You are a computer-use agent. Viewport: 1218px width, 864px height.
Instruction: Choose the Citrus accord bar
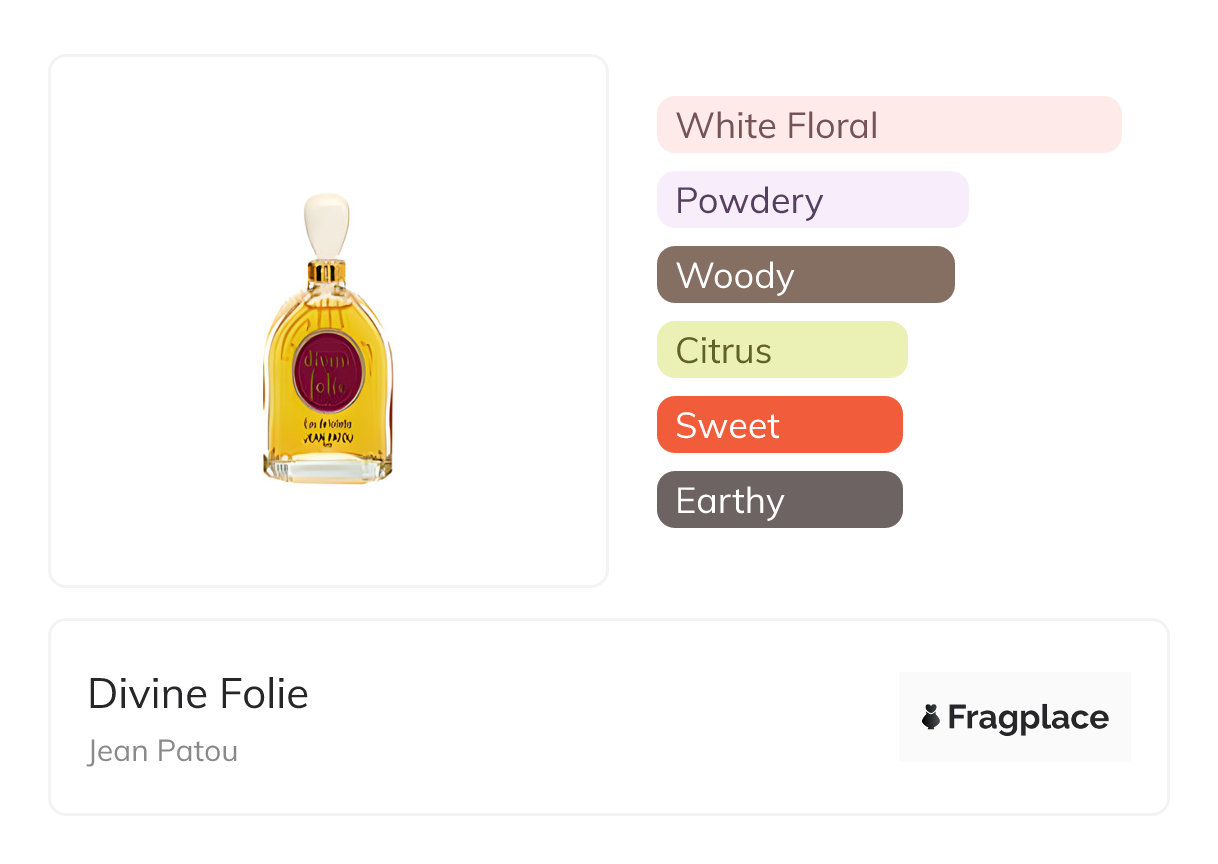(781, 350)
